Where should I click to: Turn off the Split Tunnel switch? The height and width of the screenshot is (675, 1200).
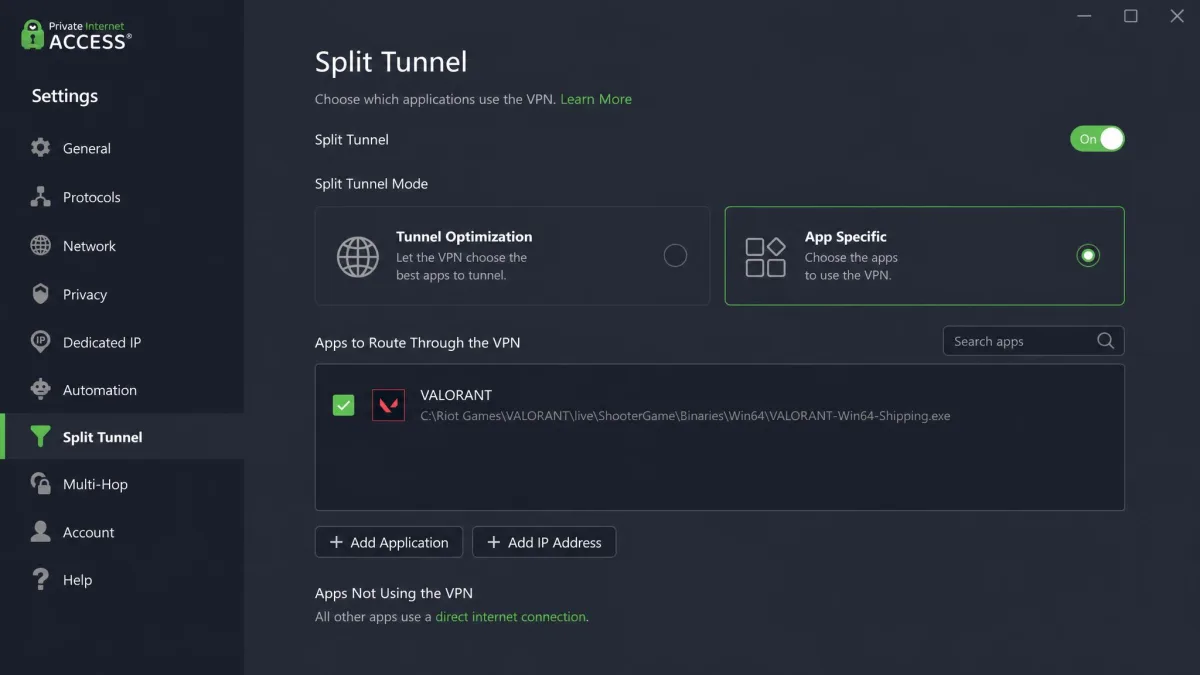tap(1097, 139)
